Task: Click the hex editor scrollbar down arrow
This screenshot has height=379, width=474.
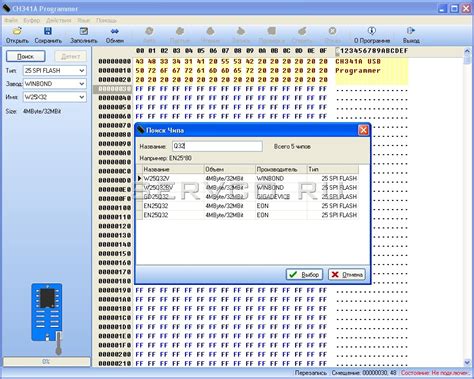Action: pyautogui.click(x=467, y=362)
